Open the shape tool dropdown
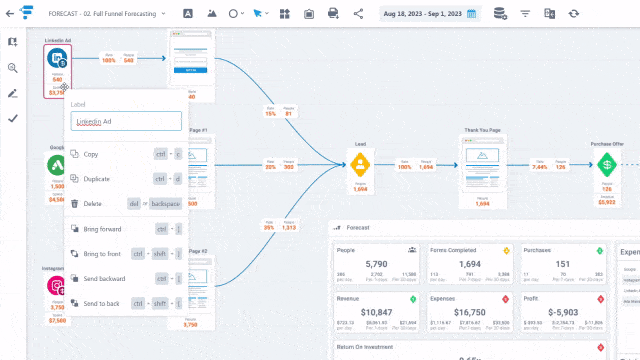This screenshot has width=640, height=360. click(x=236, y=13)
